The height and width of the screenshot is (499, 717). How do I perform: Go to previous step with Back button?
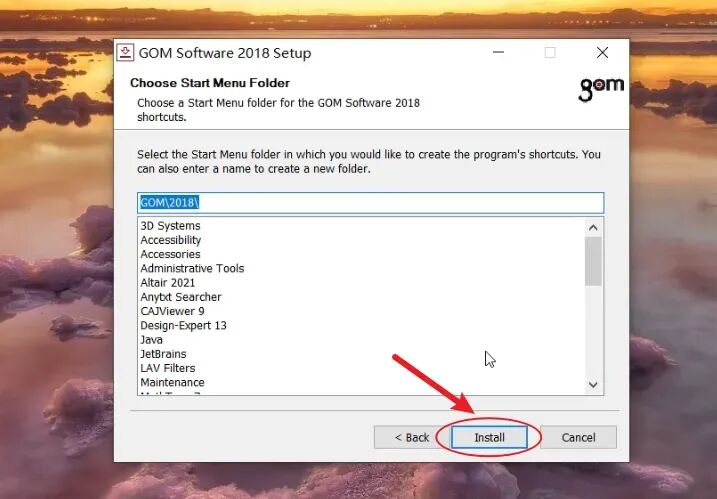tap(412, 438)
